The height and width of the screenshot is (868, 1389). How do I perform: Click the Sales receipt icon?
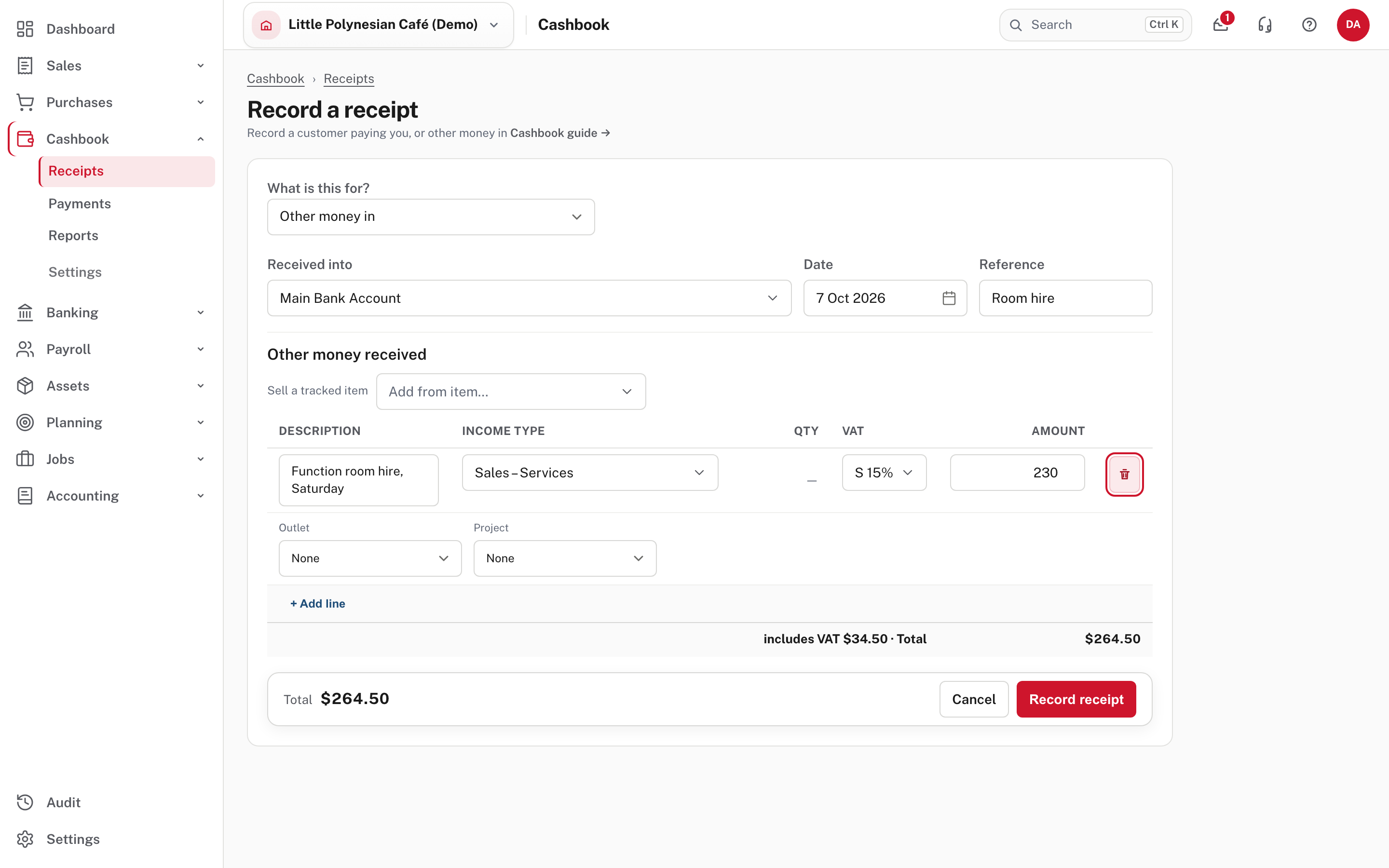click(25, 66)
